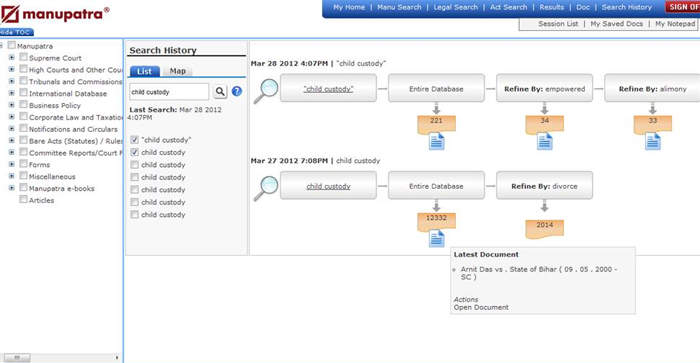
Task: Tick the Business Policy checkbox
Action: coord(23,105)
